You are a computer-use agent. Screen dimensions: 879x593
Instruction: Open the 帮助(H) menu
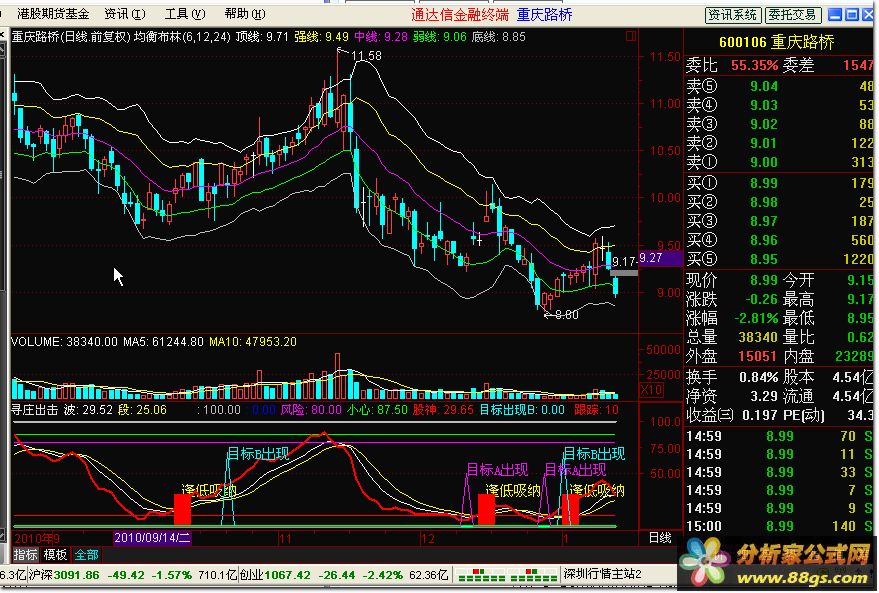pos(245,13)
